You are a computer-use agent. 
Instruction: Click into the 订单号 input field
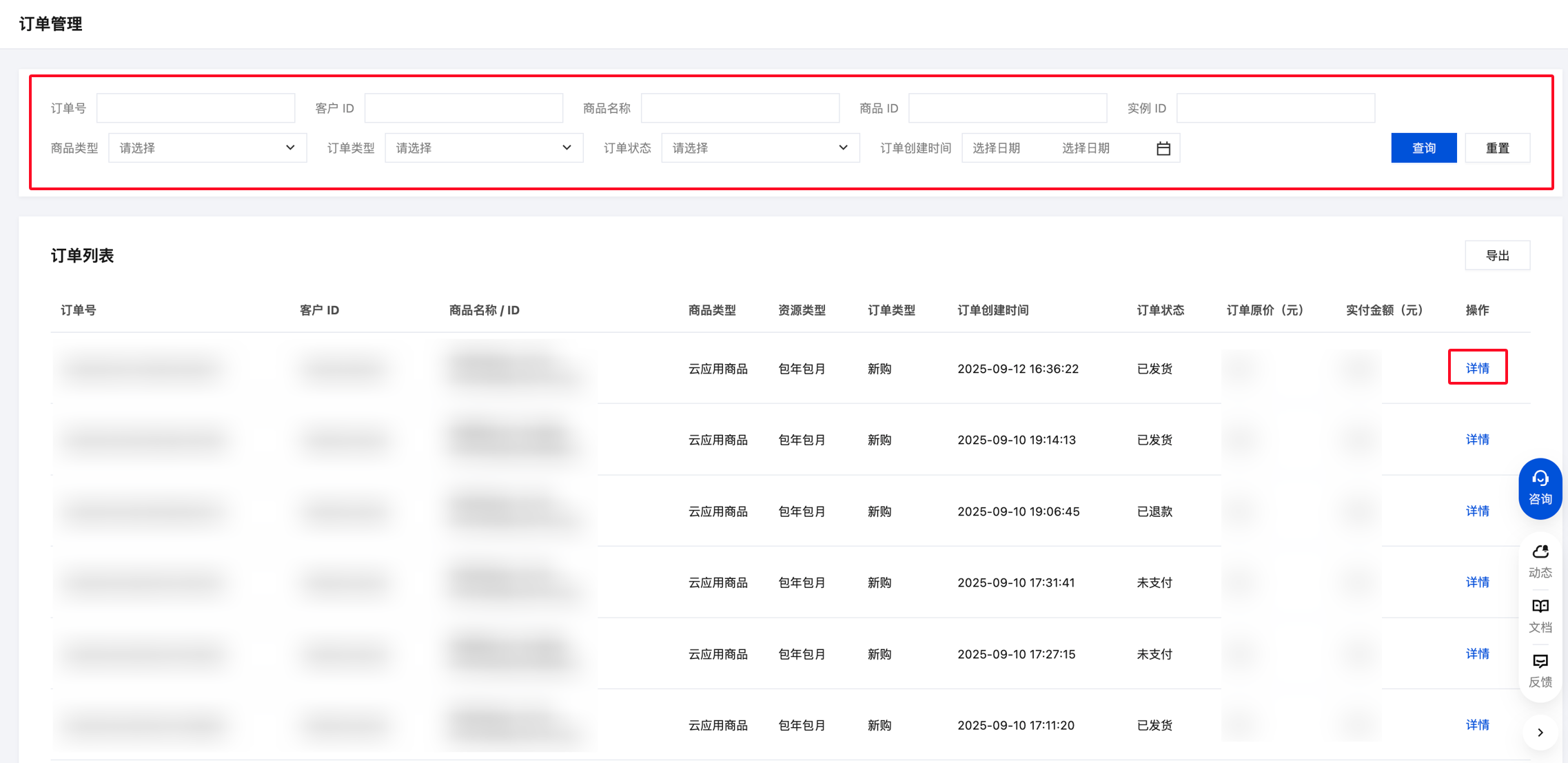coord(196,108)
